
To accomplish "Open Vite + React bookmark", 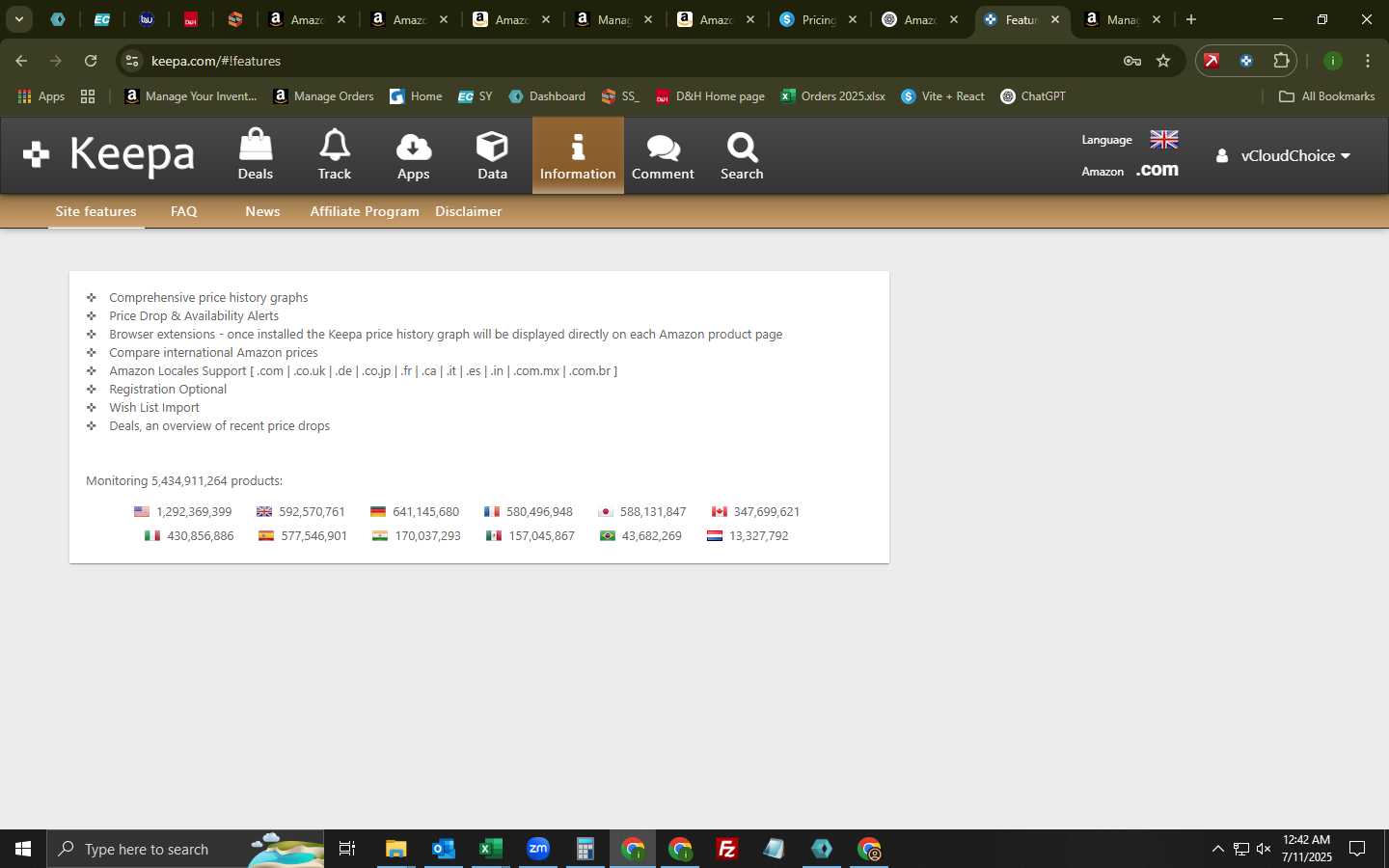I will coord(943,96).
